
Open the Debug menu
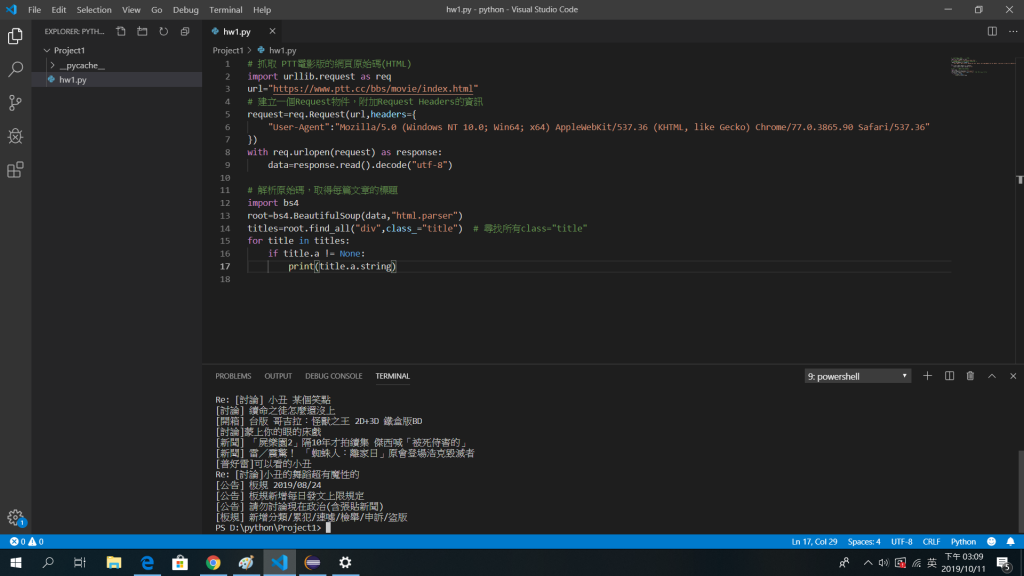tap(185, 10)
